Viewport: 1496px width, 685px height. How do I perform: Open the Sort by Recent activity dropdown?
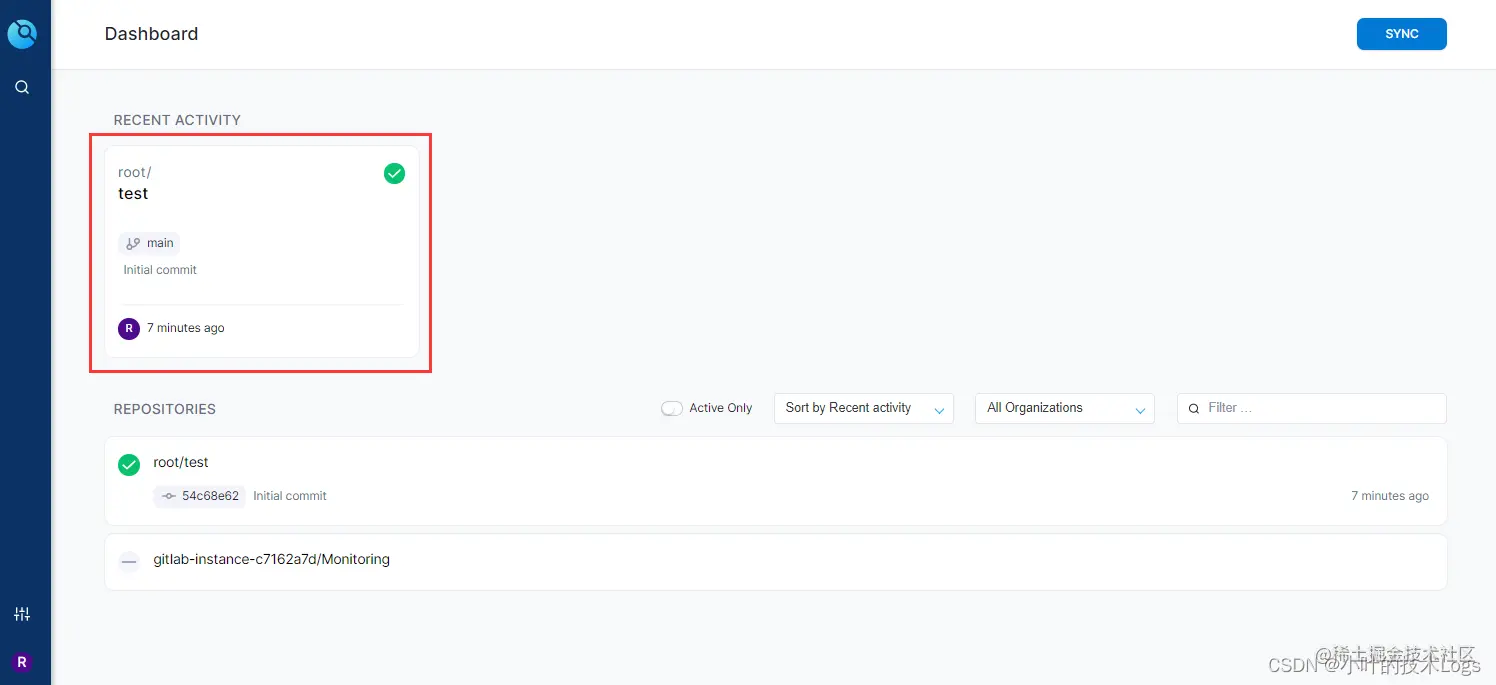864,408
